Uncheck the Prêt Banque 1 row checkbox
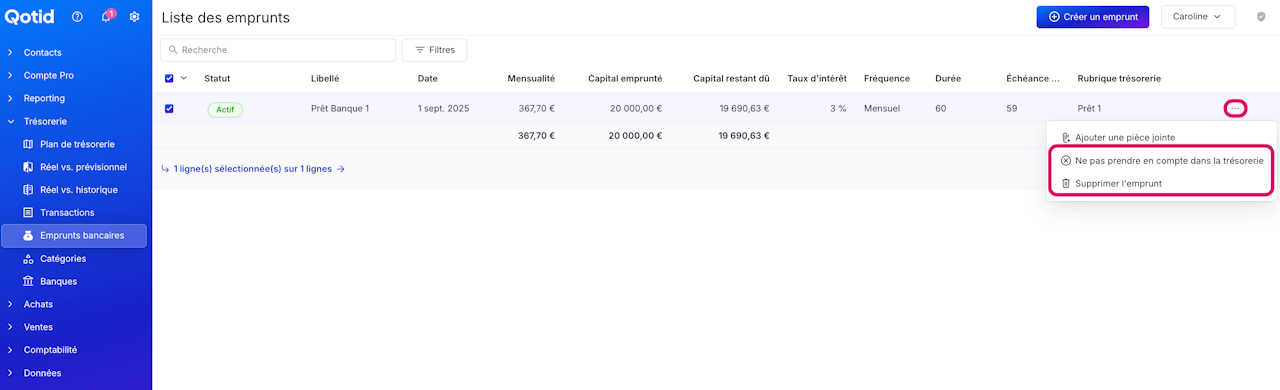The width and height of the screenshot is (1280, 390). (169, 108)
